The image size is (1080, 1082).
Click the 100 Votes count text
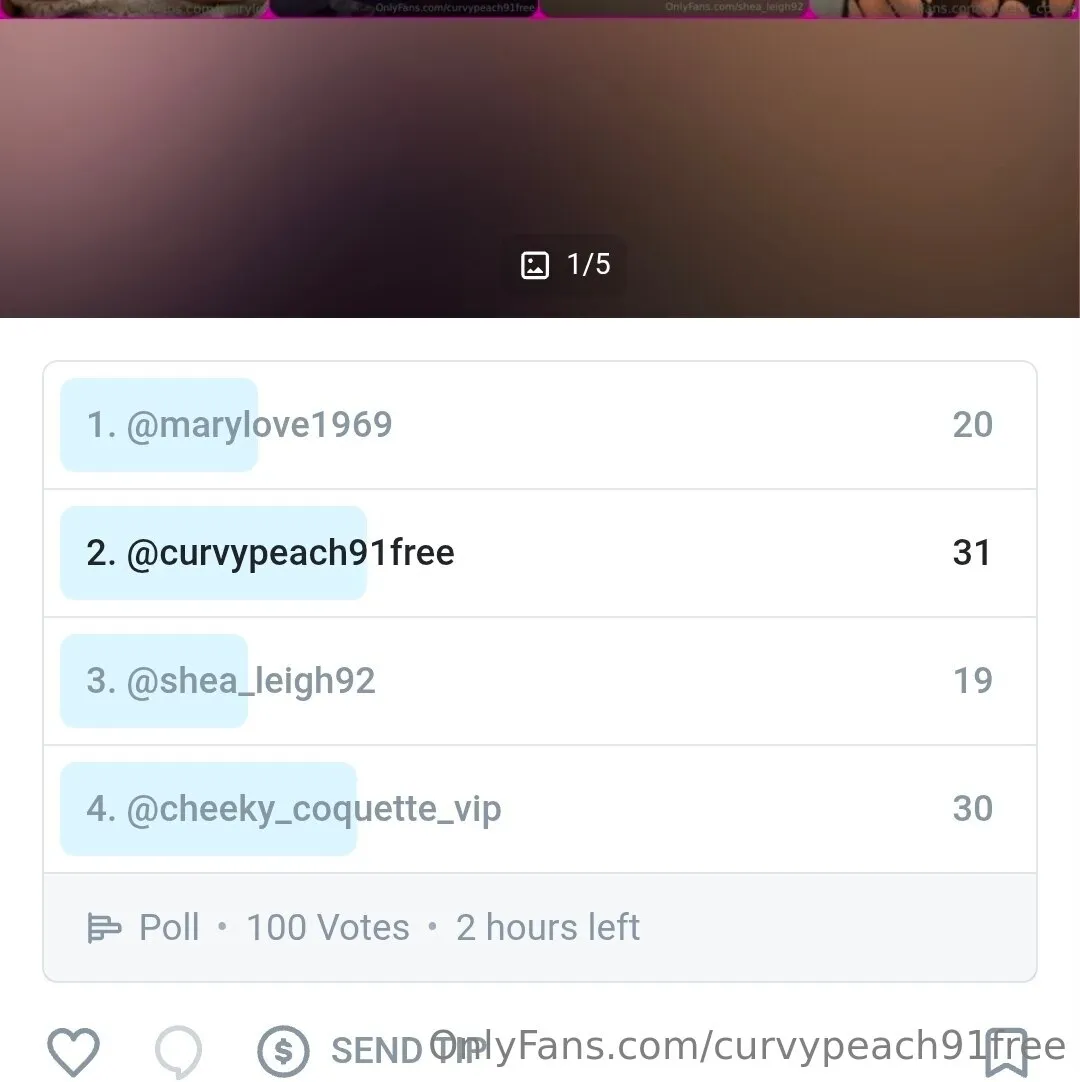(x=328, y=927)
